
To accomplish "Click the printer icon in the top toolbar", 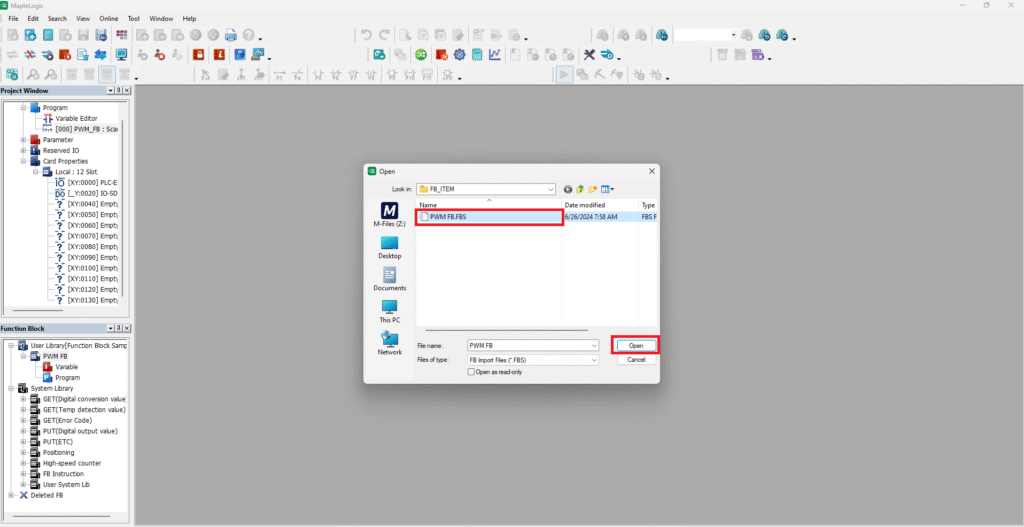I will 231,35.
